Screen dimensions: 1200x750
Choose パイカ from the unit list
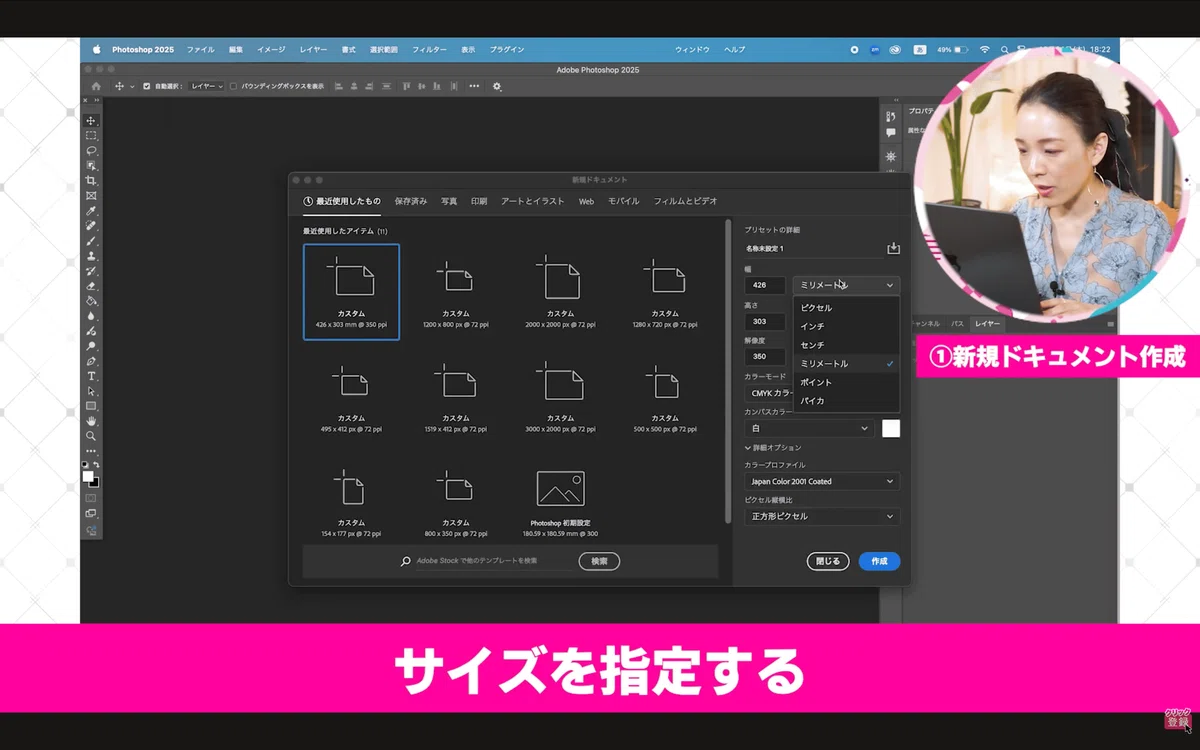coord(846,401)
